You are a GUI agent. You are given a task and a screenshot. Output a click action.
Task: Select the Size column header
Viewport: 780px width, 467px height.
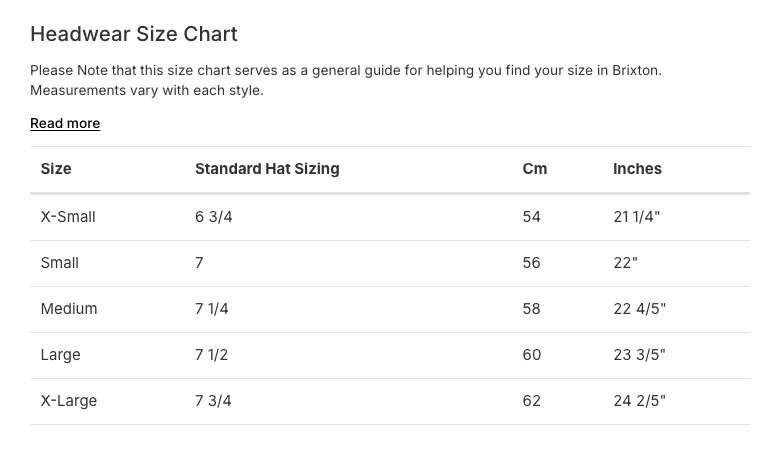point(56,169)
